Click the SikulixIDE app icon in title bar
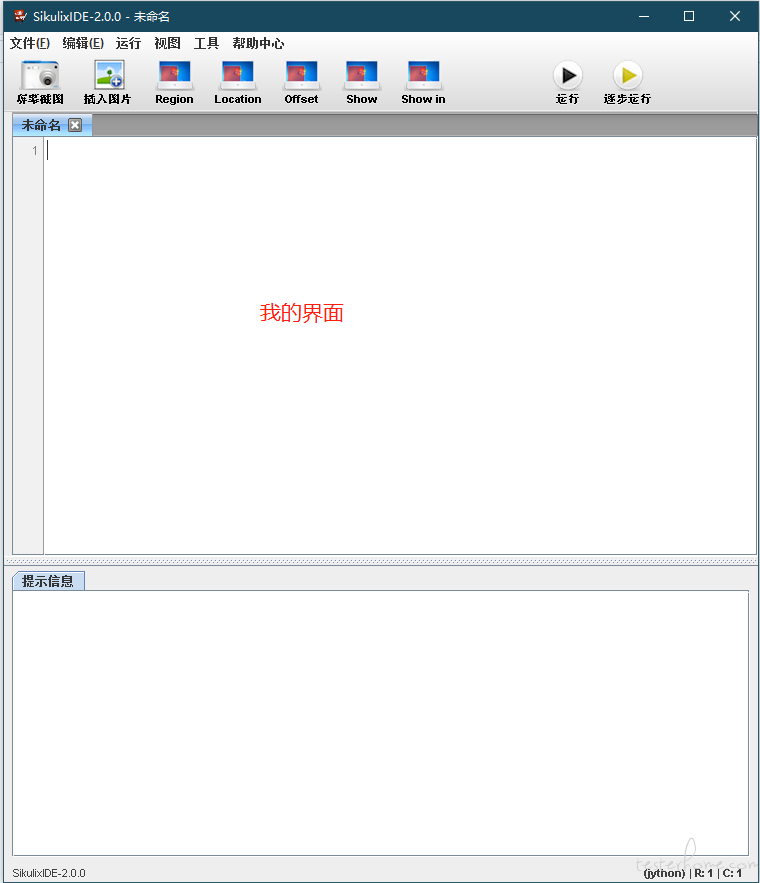The image size is (760, 883). 20,16
